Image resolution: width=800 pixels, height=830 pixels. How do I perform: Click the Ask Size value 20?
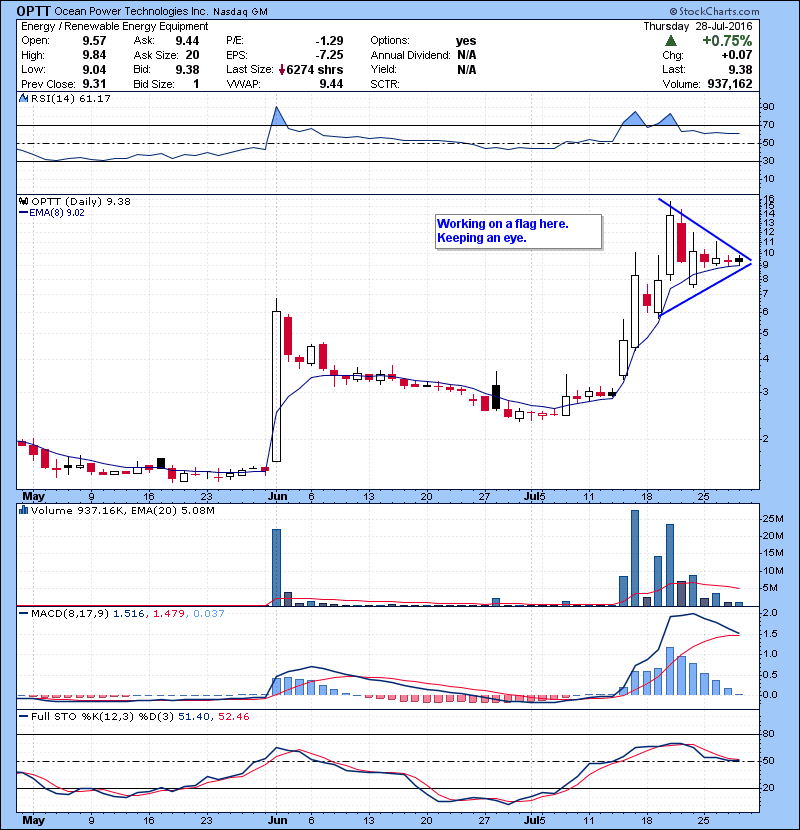(x=193, y=55)
